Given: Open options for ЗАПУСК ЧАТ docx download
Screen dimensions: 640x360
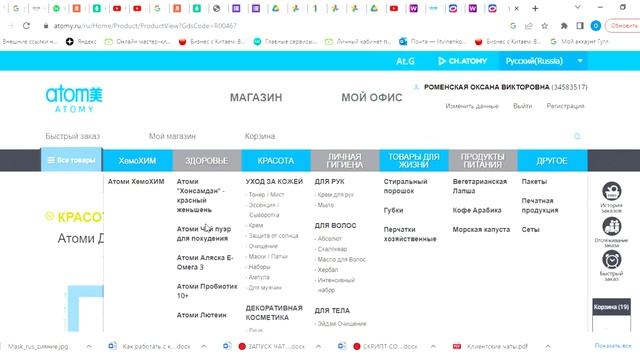Looking at the screenshot, I should pyautogui.click(x=318, y=346).
